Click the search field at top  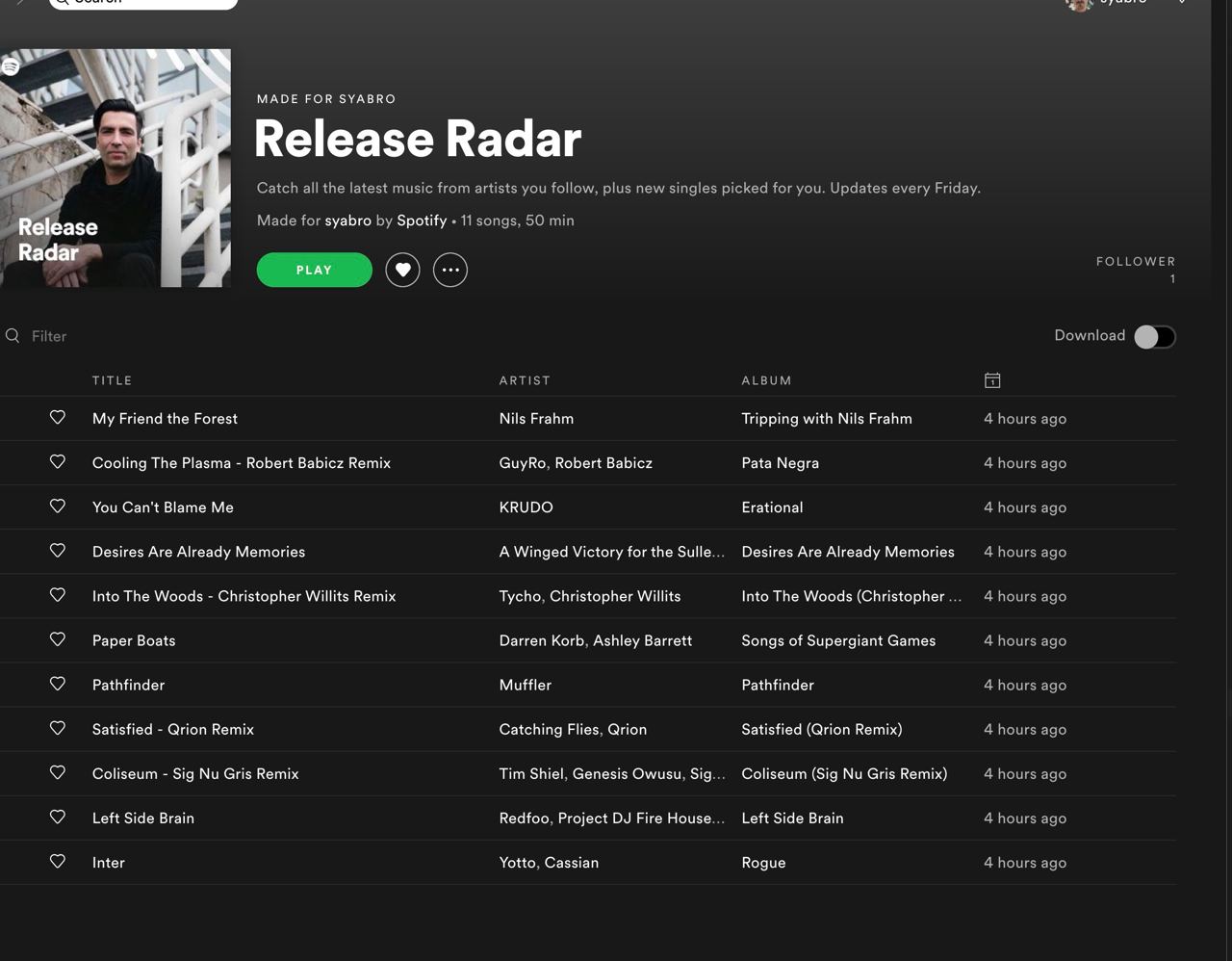[x=142, y=3]
